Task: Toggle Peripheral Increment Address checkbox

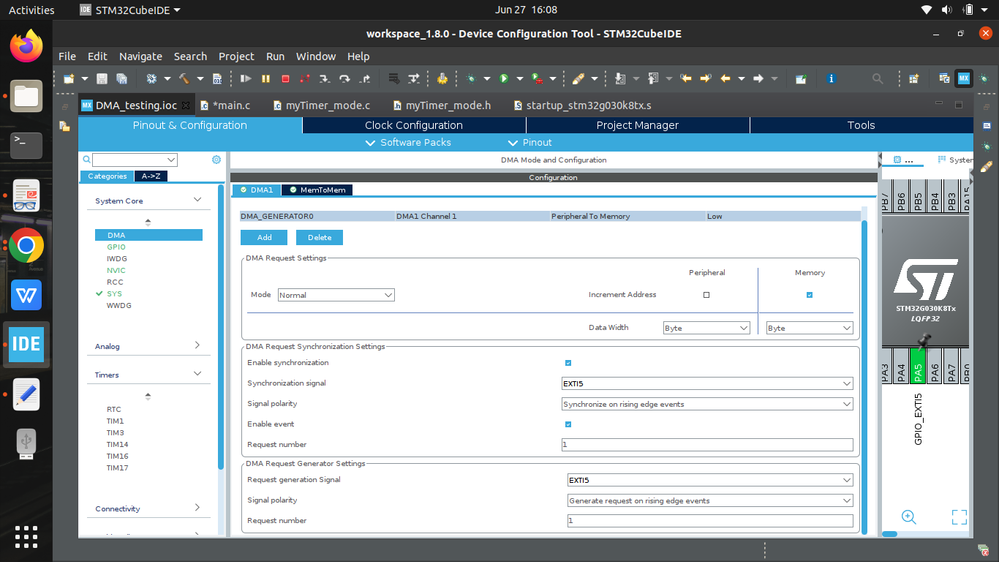Action: coord(706,295)
